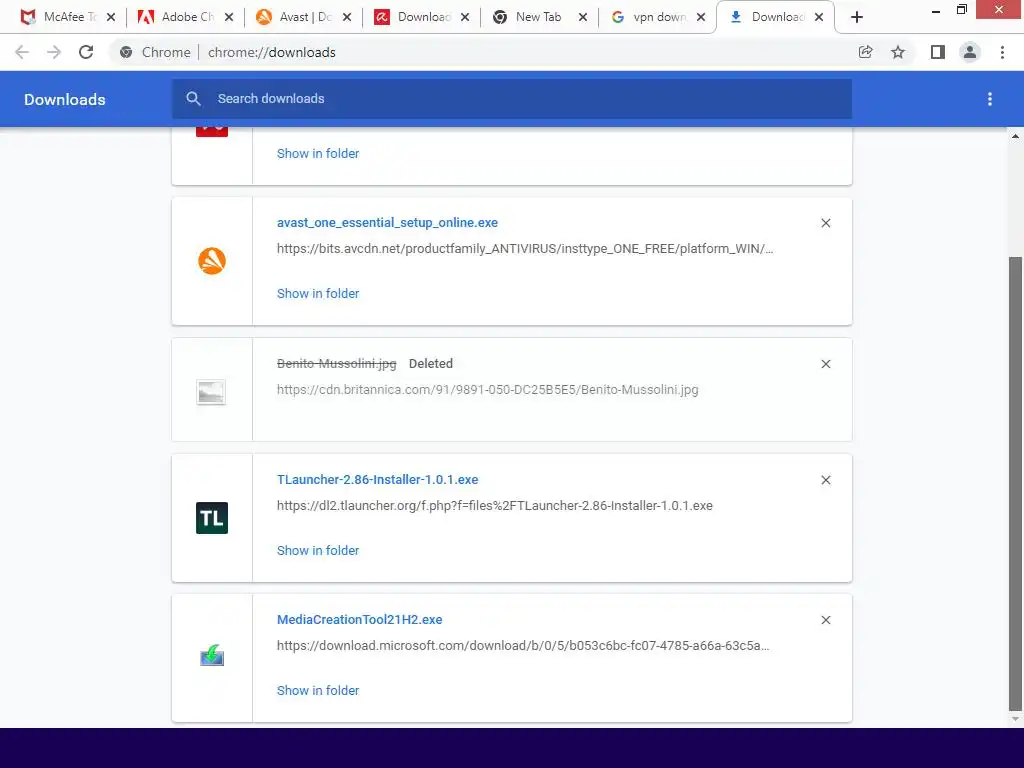Screen dimensions: 1024x768
Task: Open MediaCreationTool21H2.exe file link
Action: (x=360, y=620)
